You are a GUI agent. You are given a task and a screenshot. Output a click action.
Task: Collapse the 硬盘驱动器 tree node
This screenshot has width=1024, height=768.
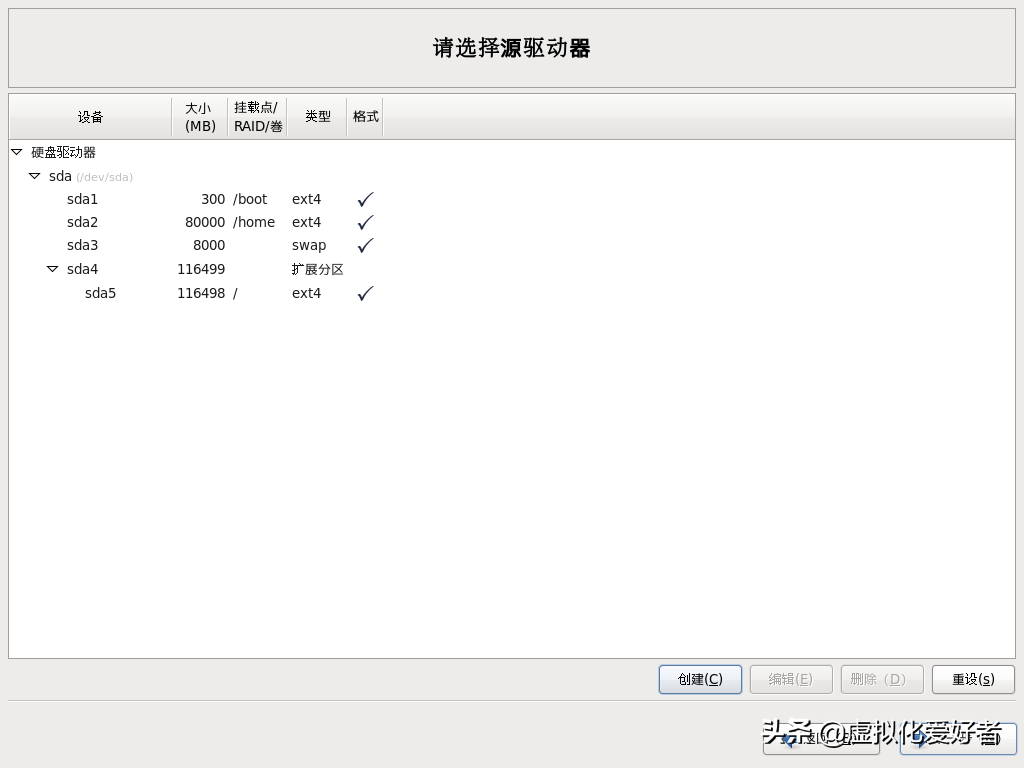tap(16, 152)
